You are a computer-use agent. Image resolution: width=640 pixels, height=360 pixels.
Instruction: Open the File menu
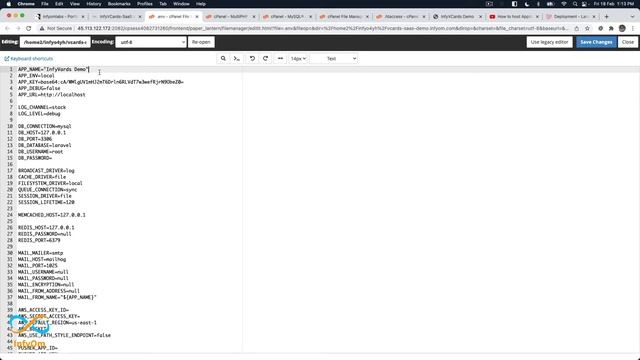(45, 4)
